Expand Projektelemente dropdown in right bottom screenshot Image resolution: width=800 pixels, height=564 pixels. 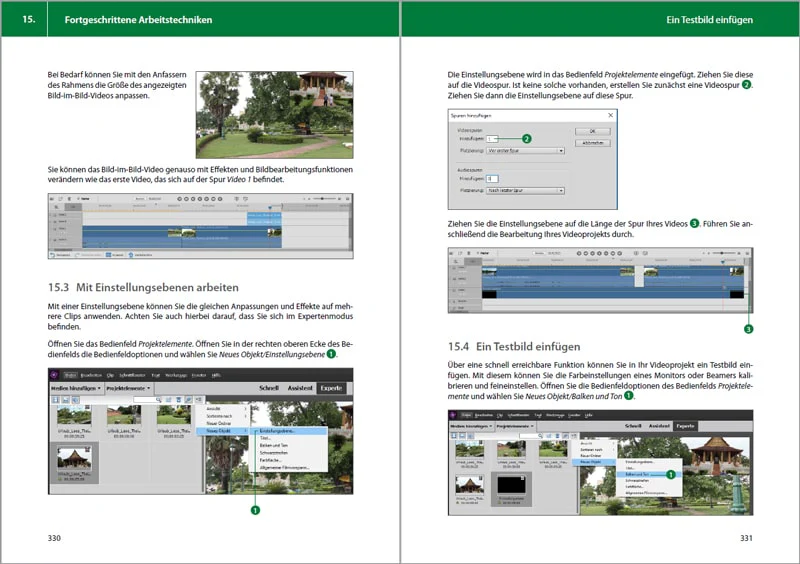coord(515,426)
